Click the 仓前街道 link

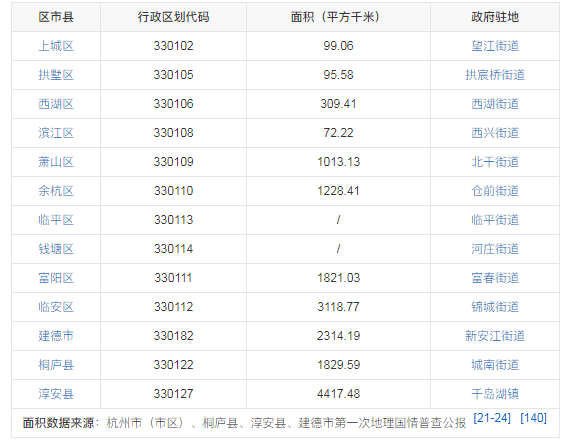click(x=495, y=191)
